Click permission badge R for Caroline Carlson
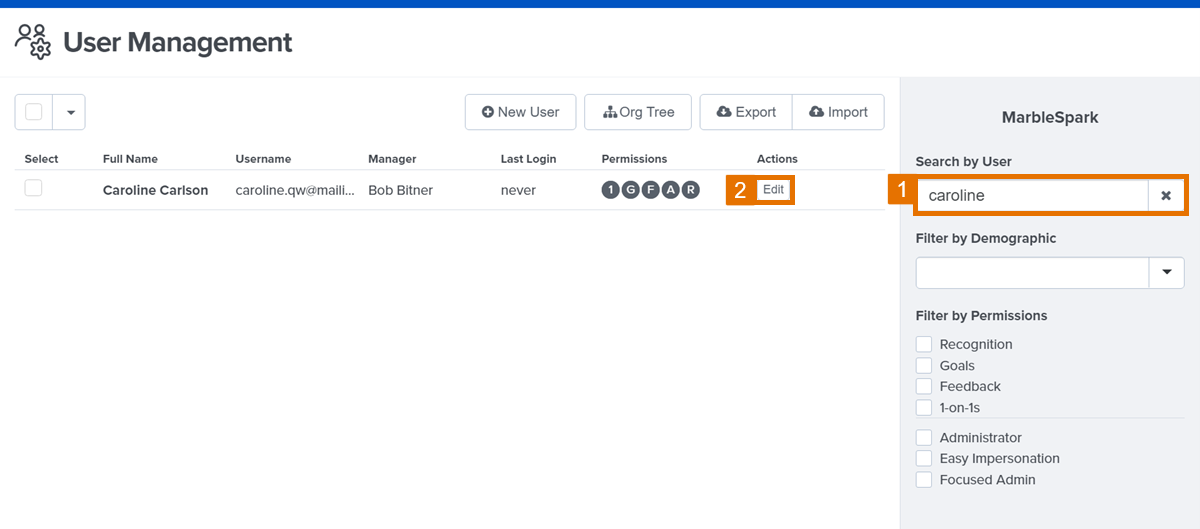The image size is (1200, 529). pos(690,190)
